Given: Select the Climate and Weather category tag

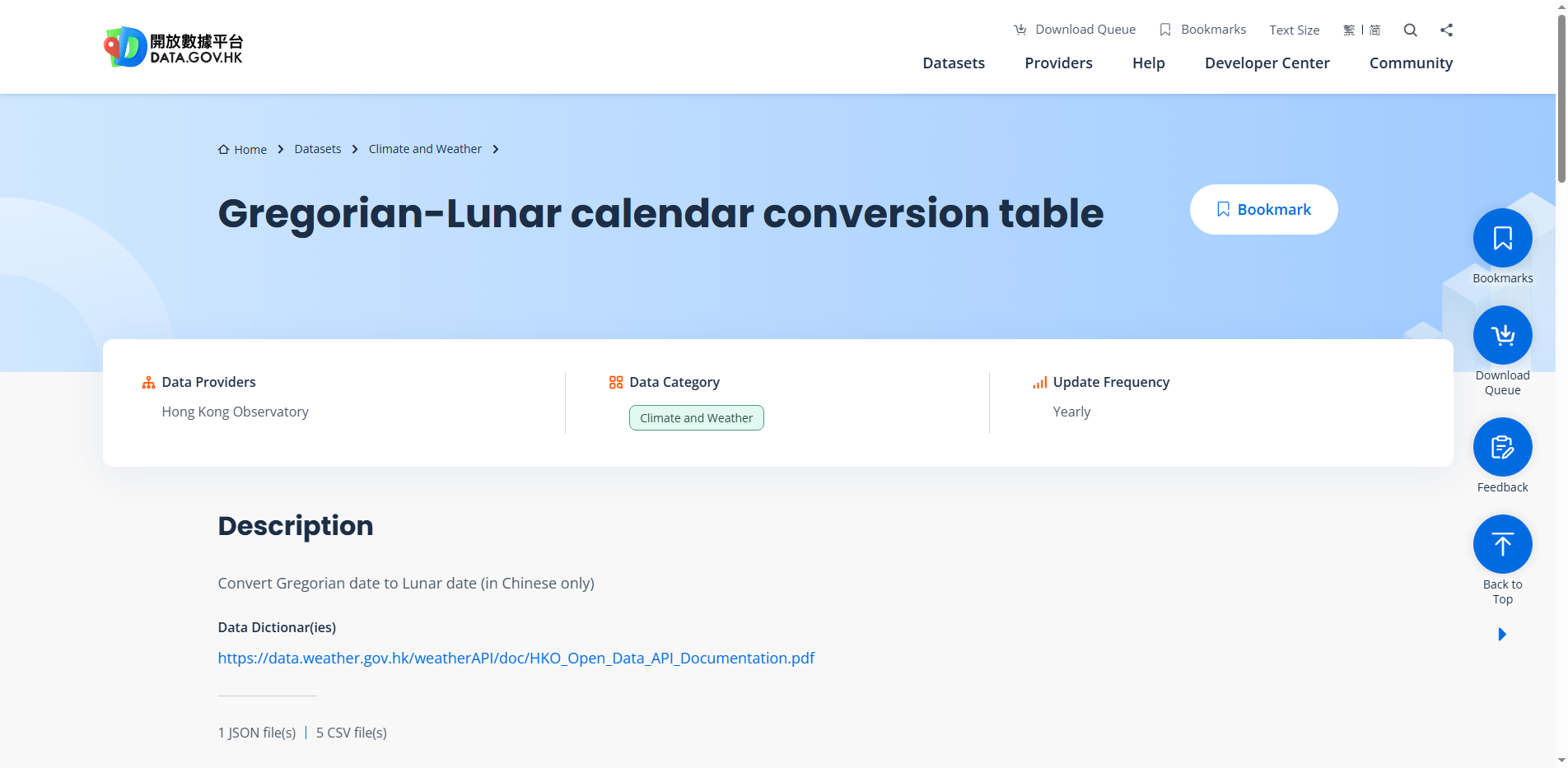Looking at the screenshot, I should click(697, 418).
